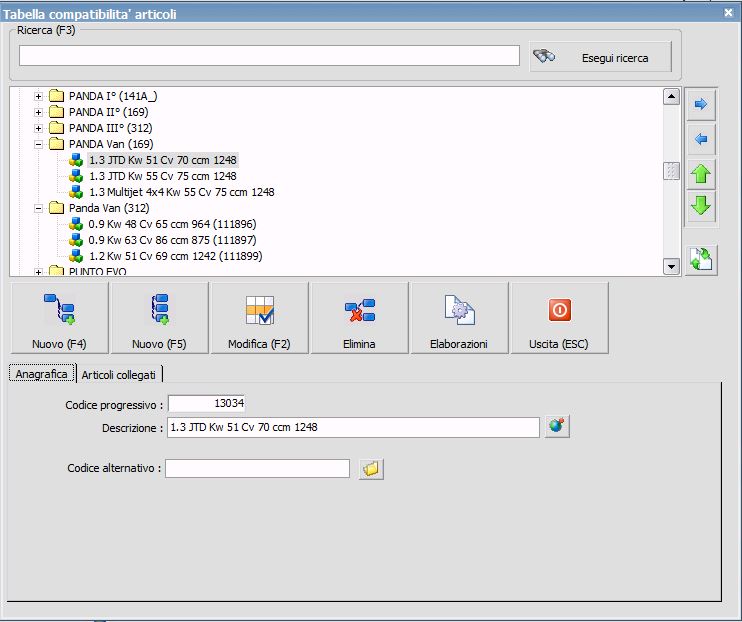Click the green up arrow icon
742x622 pixels.
(701, 174)
